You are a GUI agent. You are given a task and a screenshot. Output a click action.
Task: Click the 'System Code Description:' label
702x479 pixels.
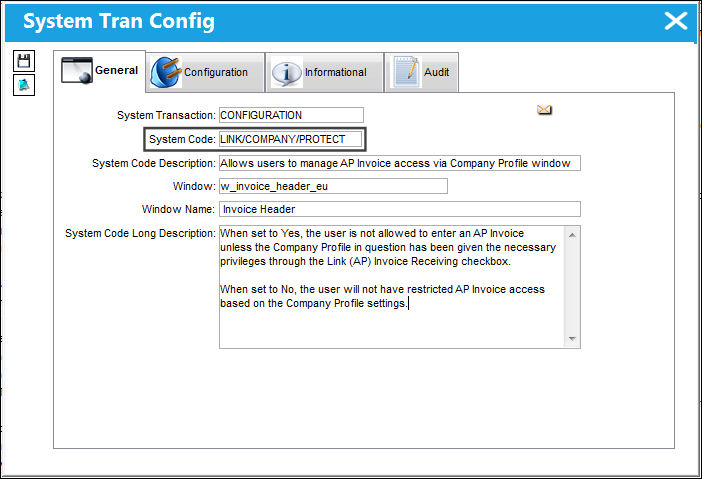154,163
